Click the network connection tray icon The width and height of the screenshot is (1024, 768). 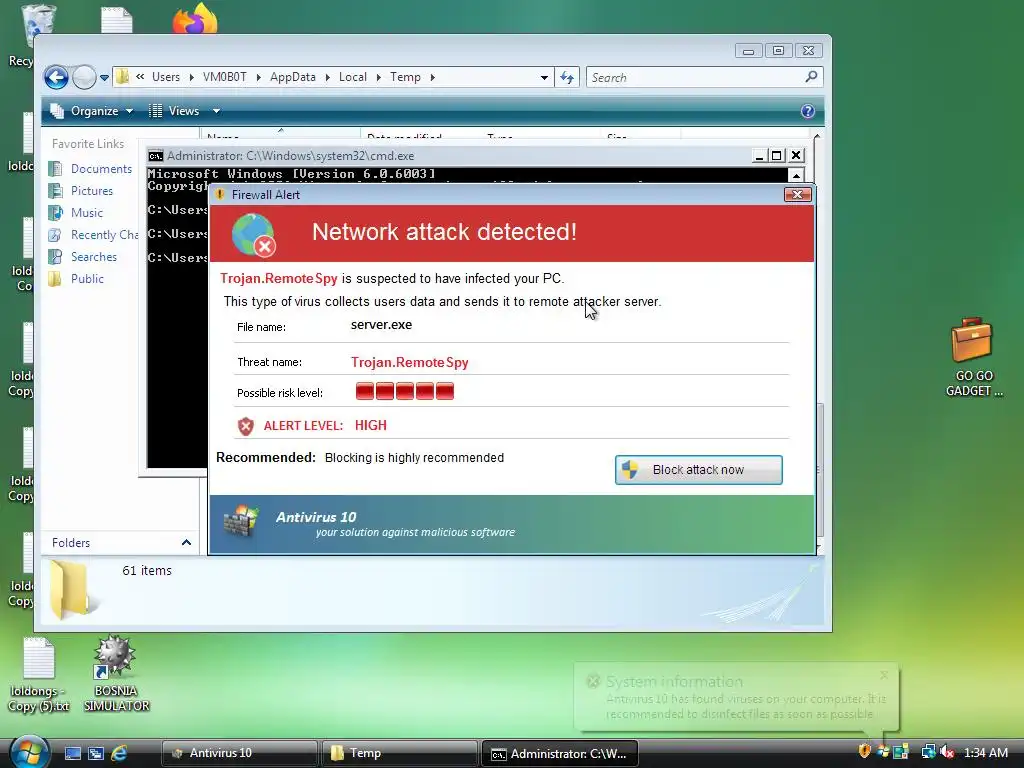tap(928, 752)
